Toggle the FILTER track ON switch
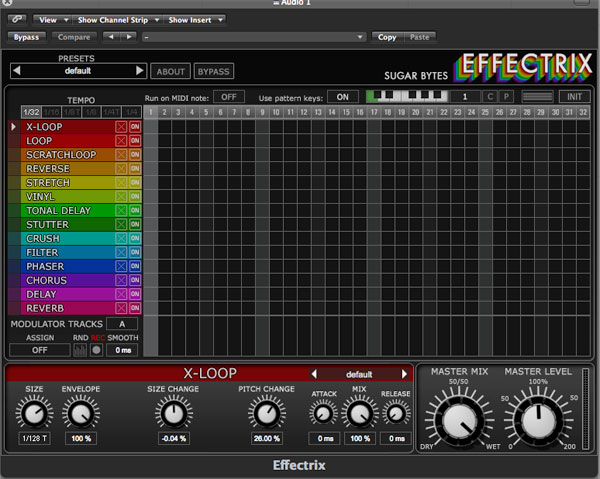This screenshot has width=600, height=479. [135, 252]
